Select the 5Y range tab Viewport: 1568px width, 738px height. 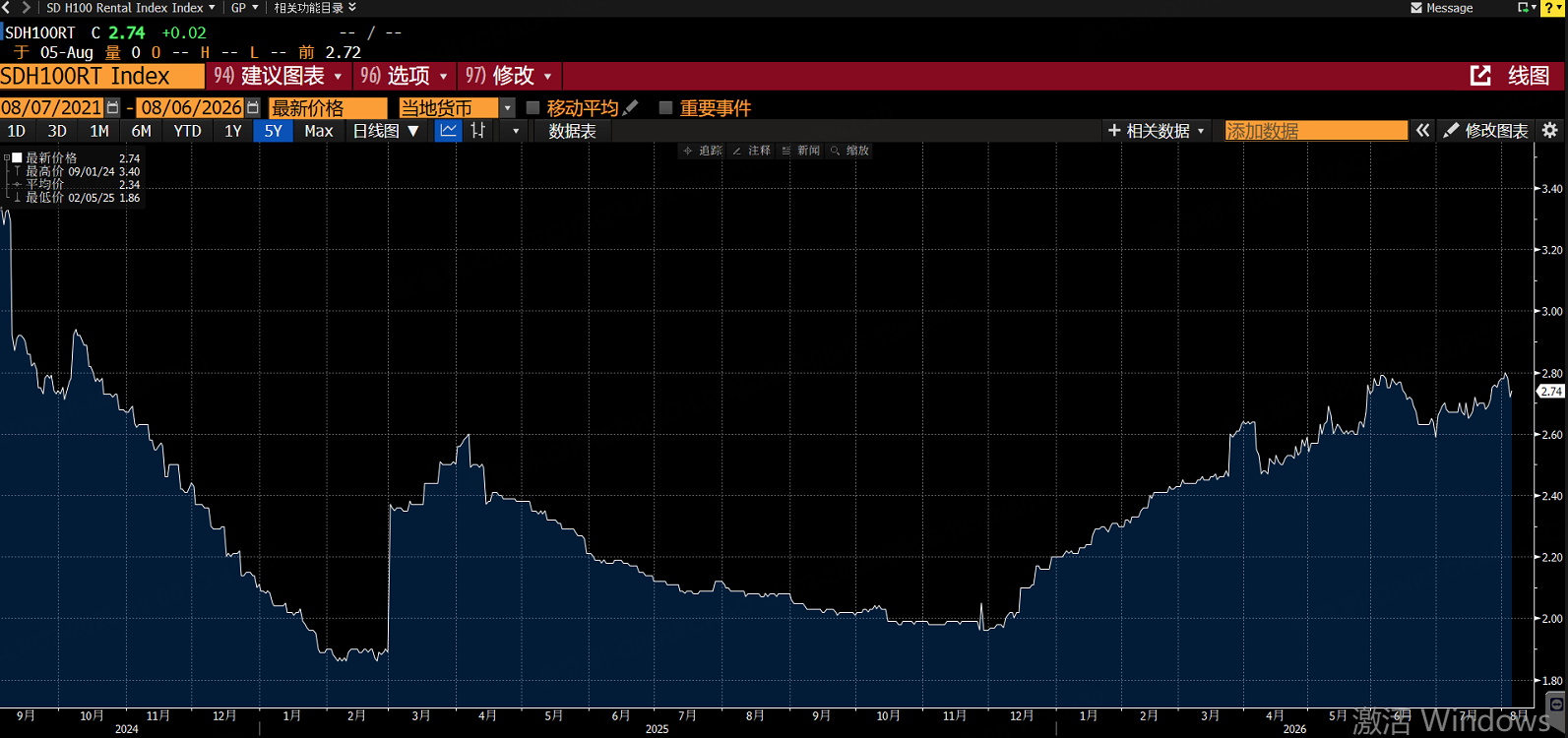tap(274, 131)
